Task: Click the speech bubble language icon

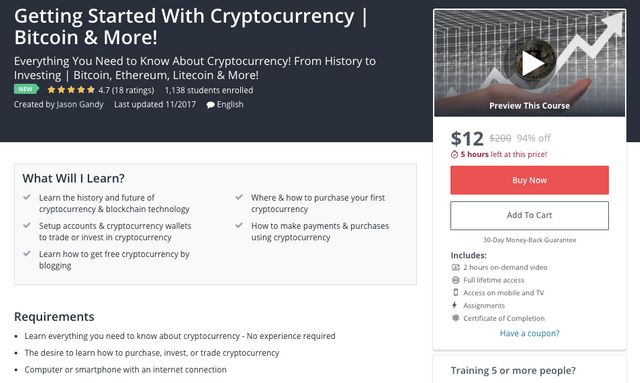Action: [x=210, y=105]
